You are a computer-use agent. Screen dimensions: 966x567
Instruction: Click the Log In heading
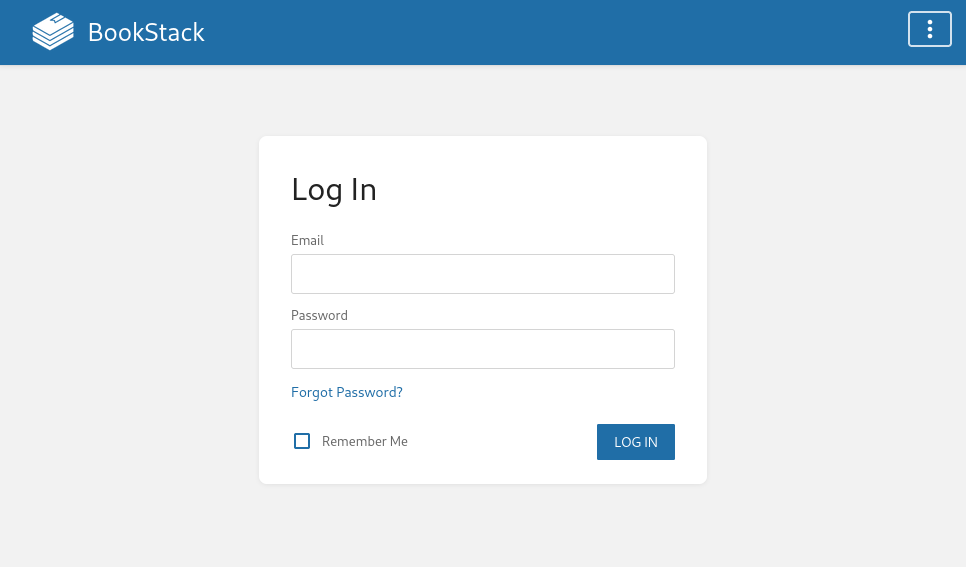[334, 190]
